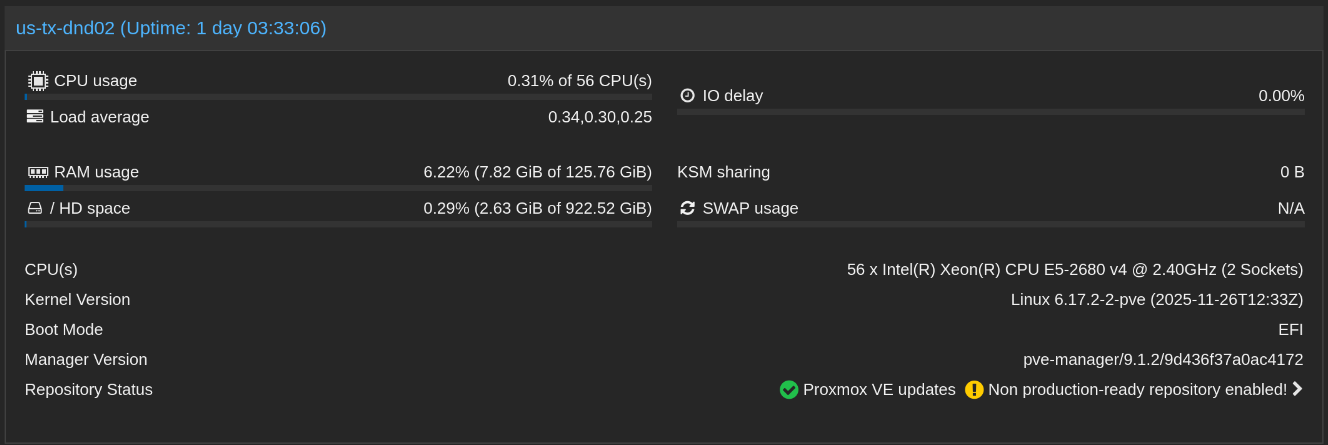The height and width of the screenshot is (445, 1328).
Task: Click the HD space progress bar
Action: click(338, 224)
